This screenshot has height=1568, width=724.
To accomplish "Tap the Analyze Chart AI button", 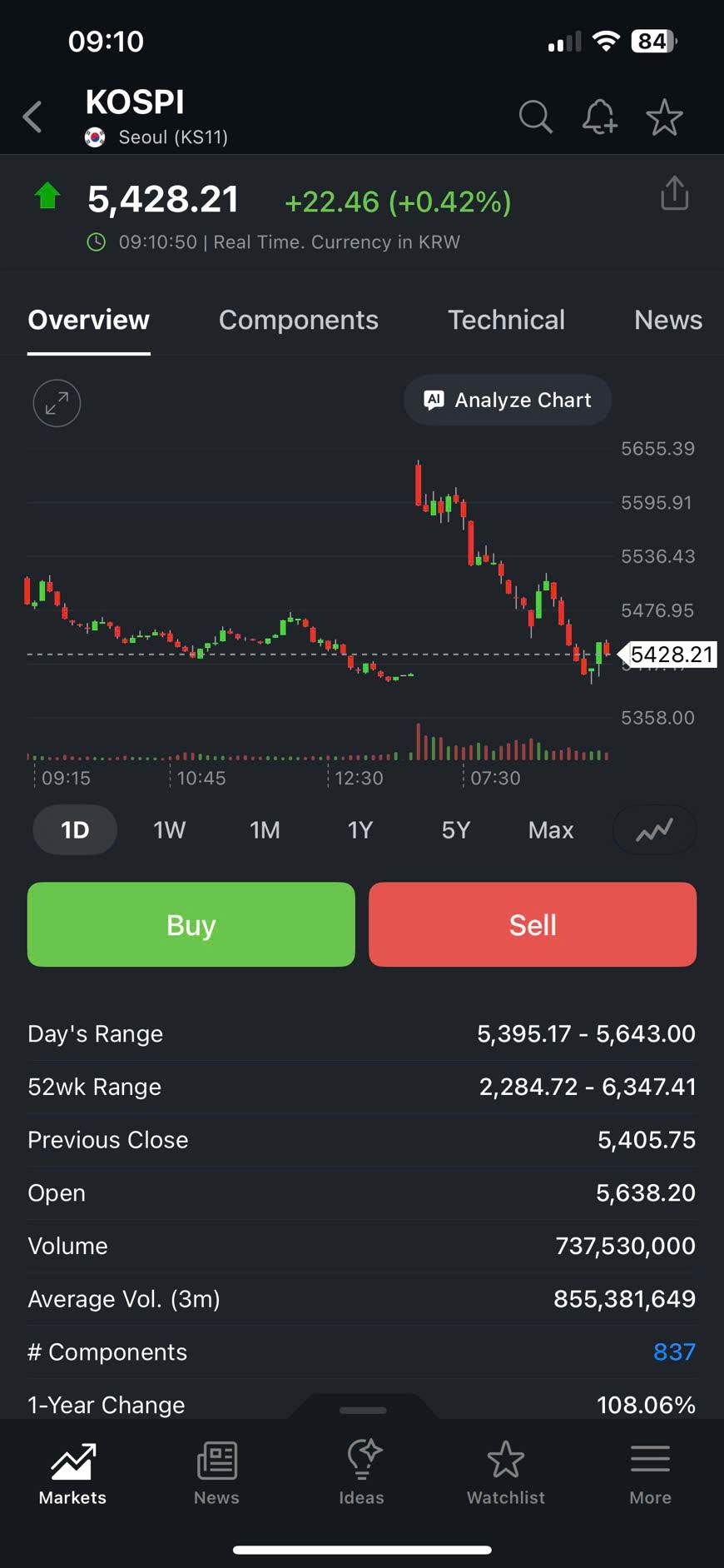I will [508, 401].
